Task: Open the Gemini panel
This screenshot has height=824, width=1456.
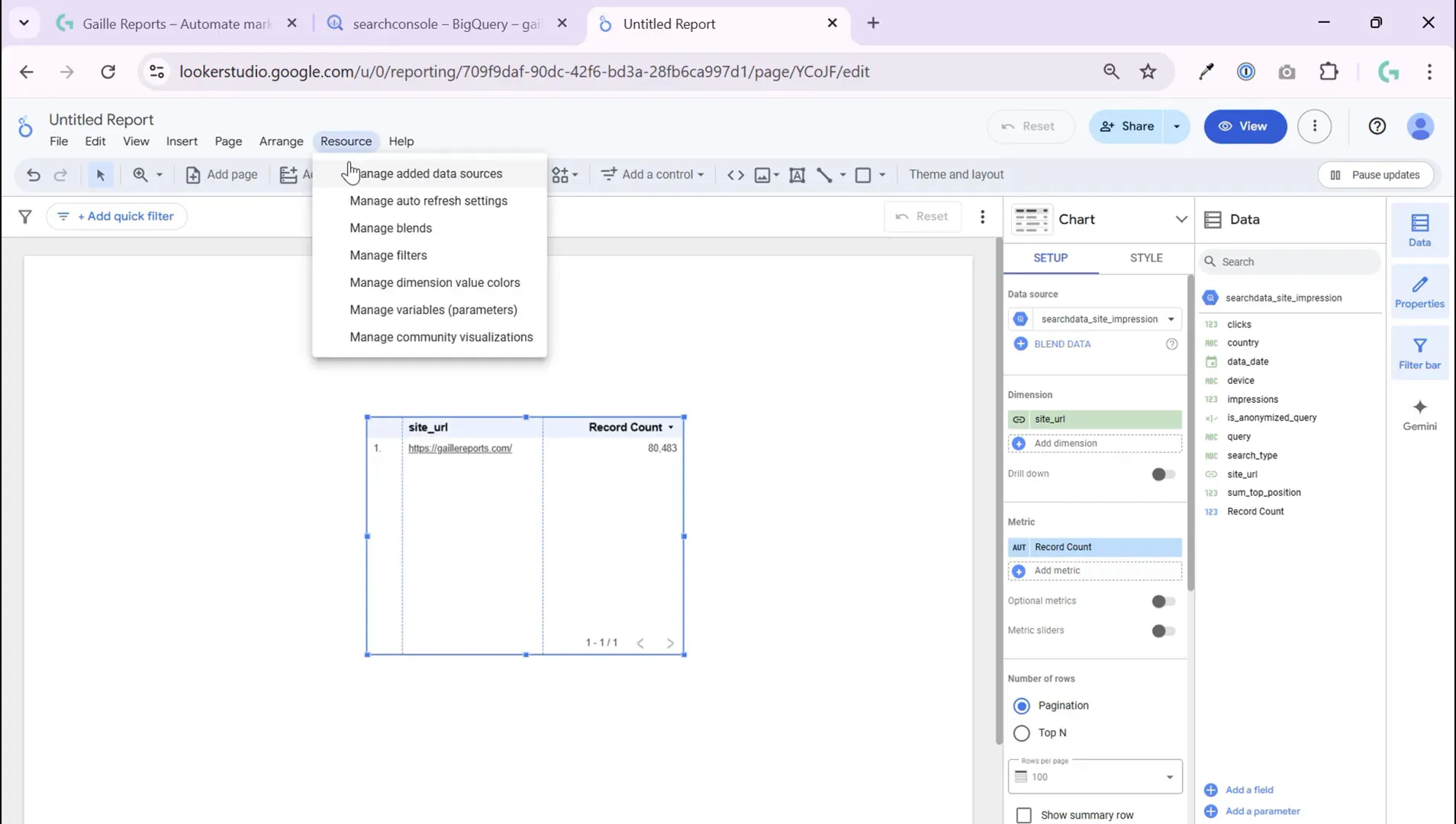Action: pyautogui.click(x=1419, y=415)
